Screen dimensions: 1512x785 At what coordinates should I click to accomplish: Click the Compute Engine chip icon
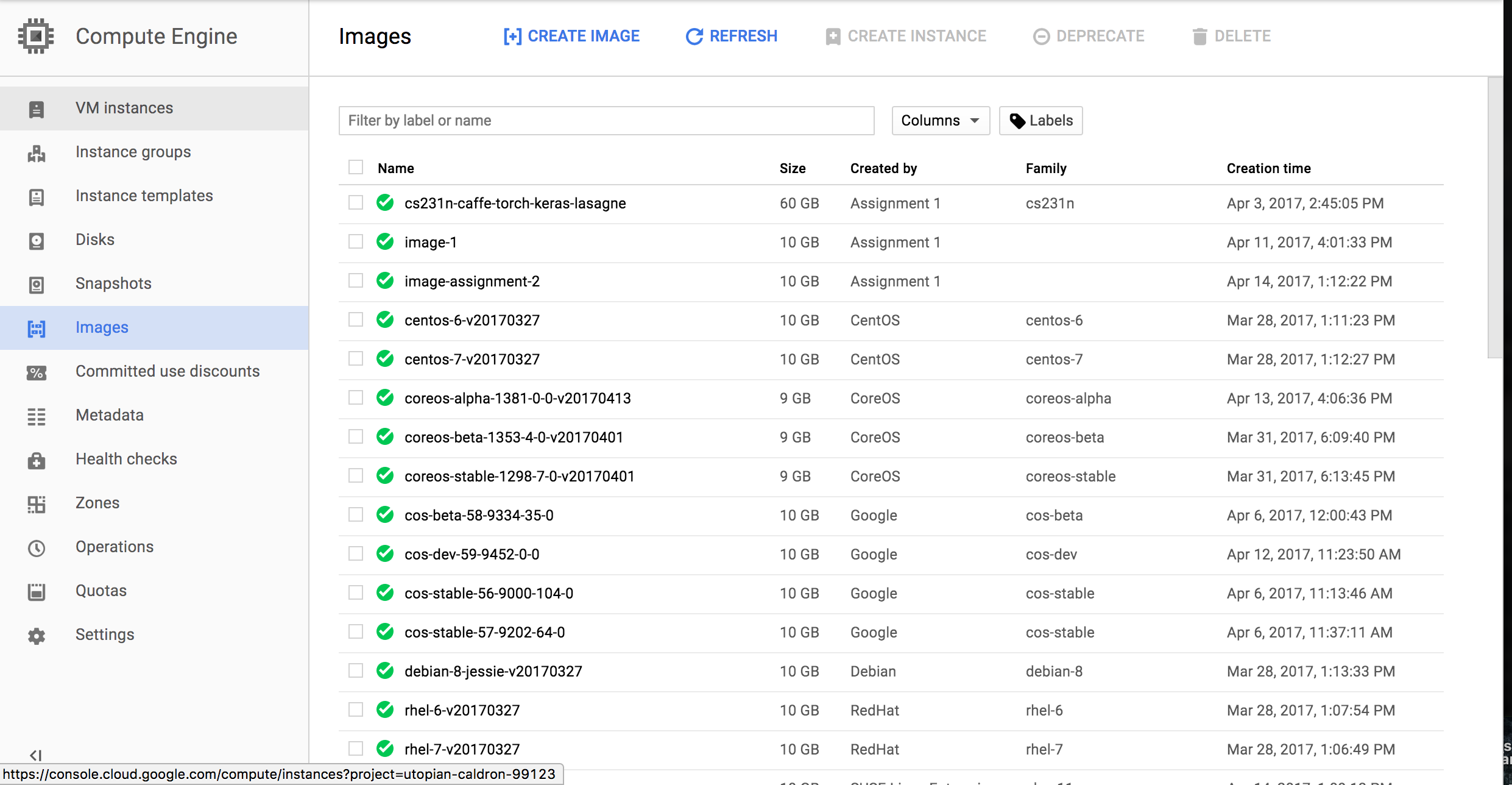coord(36,37)
